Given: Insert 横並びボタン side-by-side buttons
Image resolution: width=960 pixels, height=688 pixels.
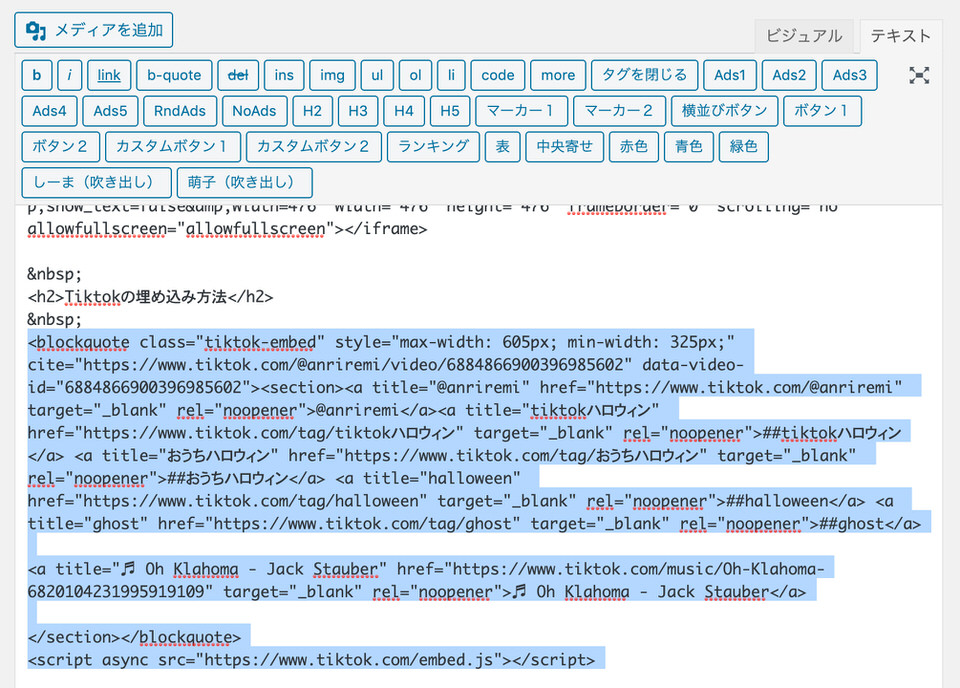Looking at the screenshot, I should (725, 111).
